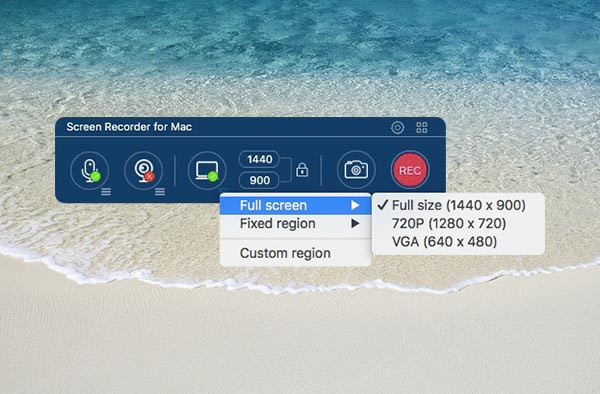Take a snapshot with the camera icon
The image size is (600, 394).
point(356,169)
